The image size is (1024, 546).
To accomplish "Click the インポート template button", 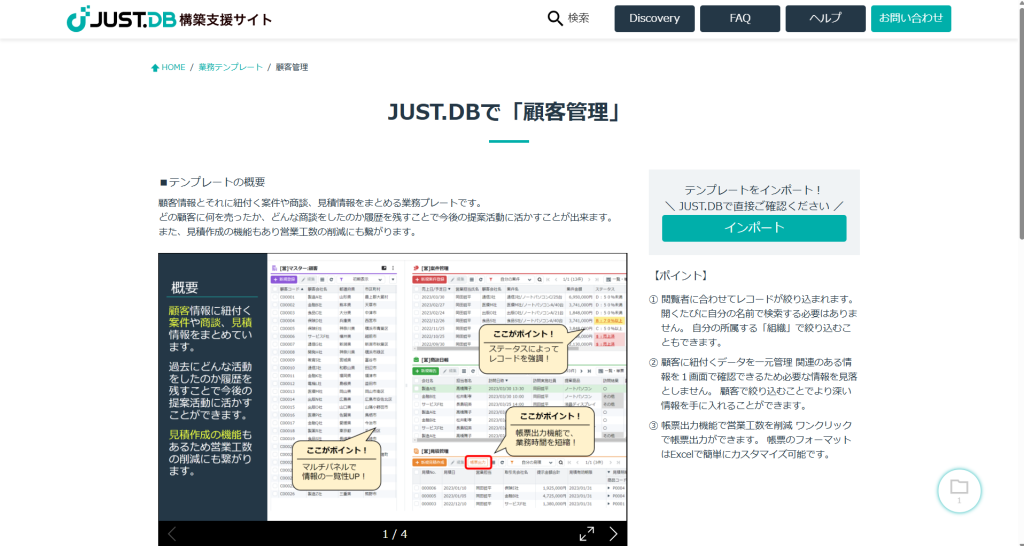I will [x=754, y=228].
